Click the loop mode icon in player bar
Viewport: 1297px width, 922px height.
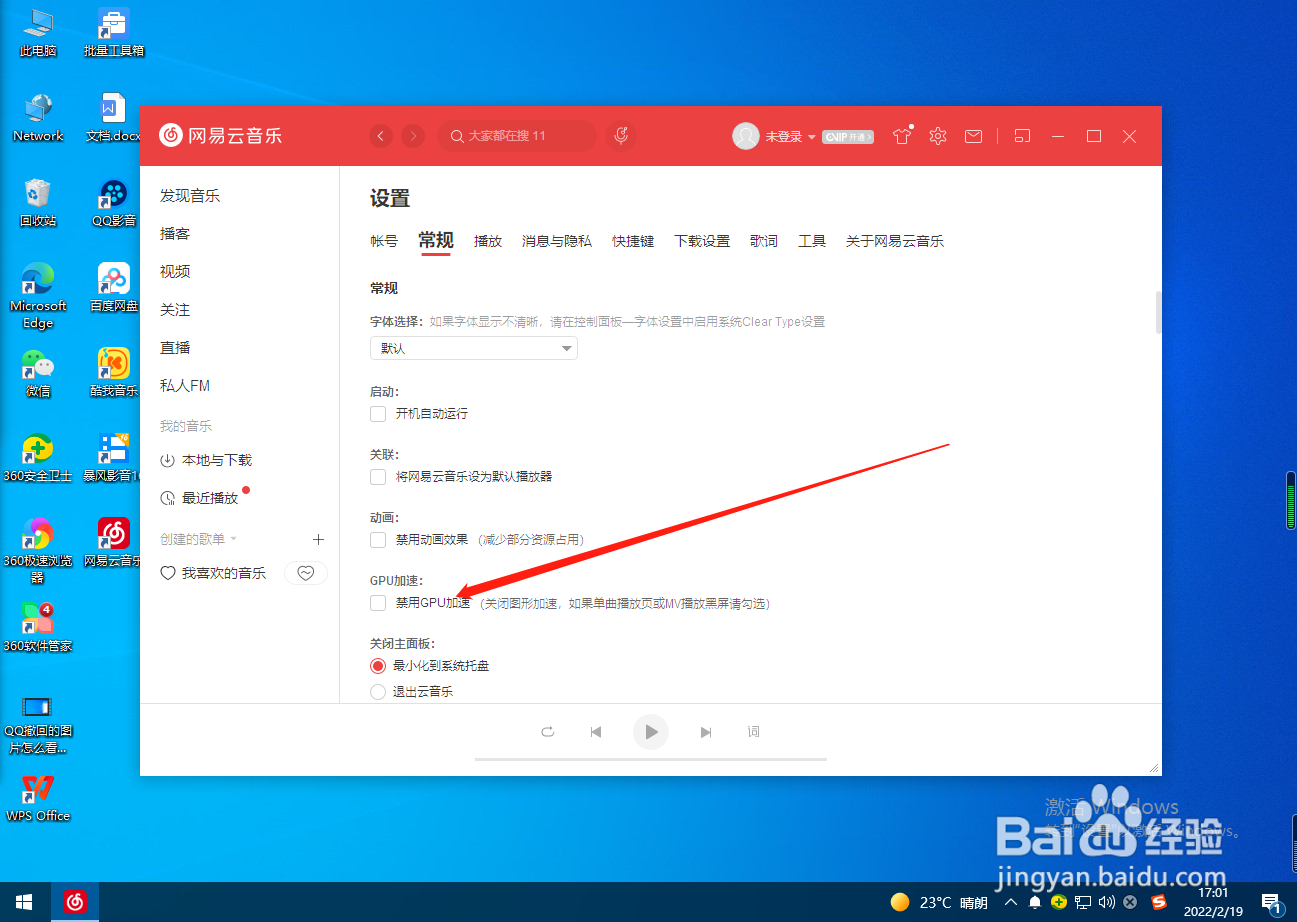(x=547, y=732)
